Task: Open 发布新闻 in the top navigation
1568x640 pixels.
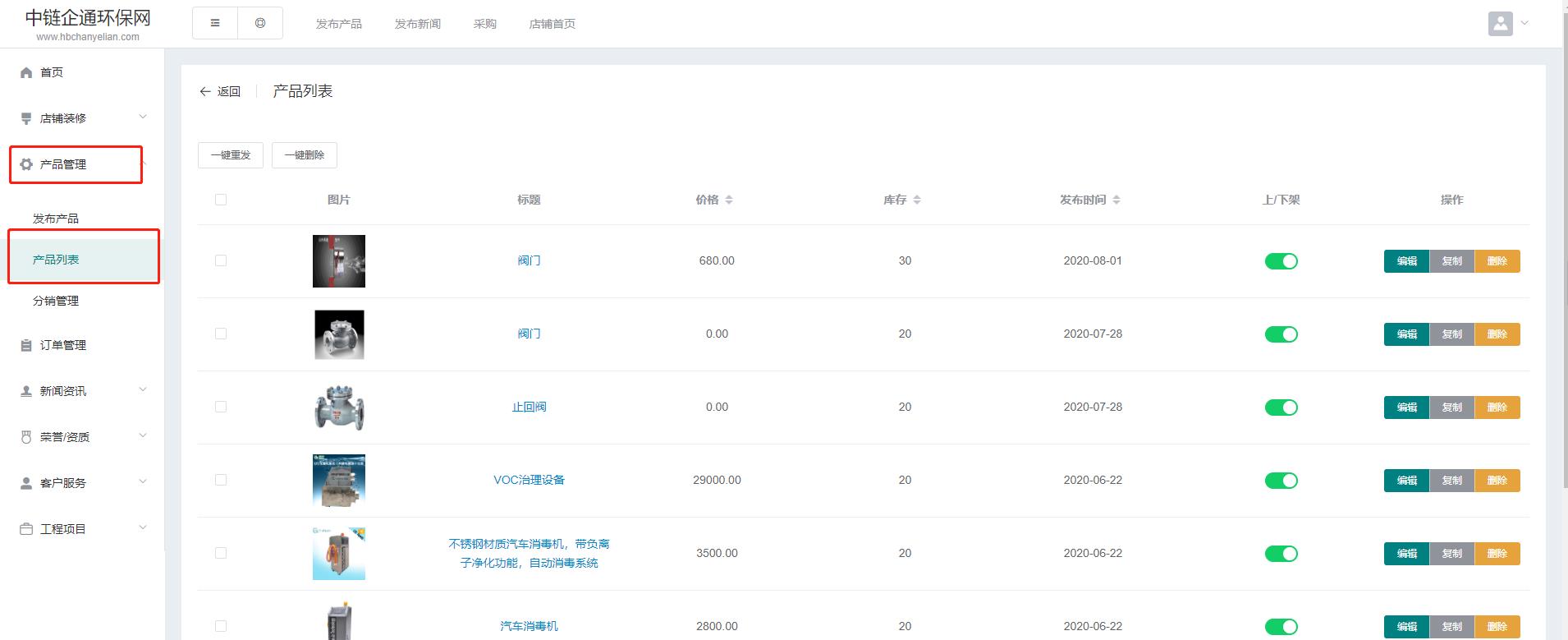Action: [x=417, y=24]
